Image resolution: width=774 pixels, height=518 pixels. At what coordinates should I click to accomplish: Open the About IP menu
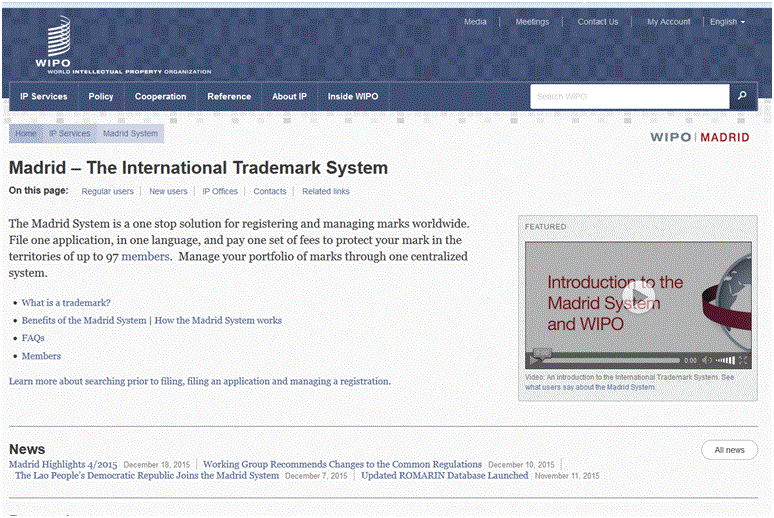tap(289, 96)
